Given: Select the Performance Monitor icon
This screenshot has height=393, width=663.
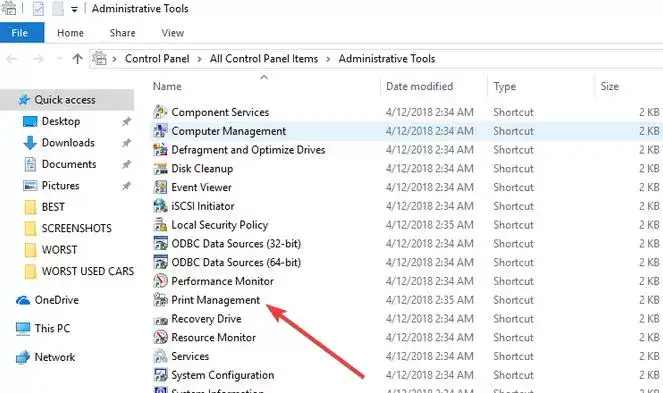Looking at the screenshot, I should [160, 281].
